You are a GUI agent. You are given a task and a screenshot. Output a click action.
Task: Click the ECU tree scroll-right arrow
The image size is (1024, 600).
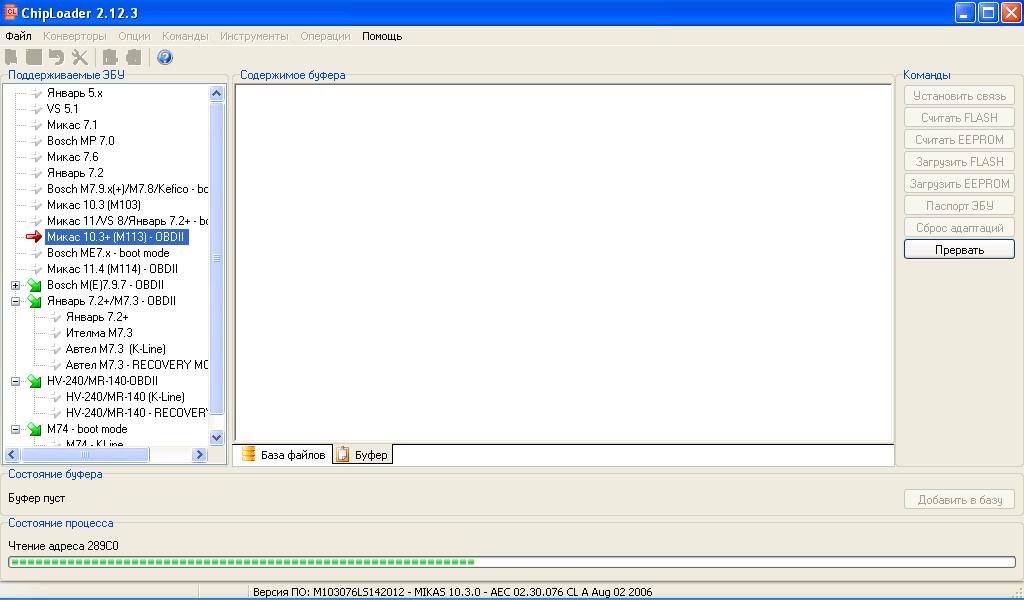(200, 454)
